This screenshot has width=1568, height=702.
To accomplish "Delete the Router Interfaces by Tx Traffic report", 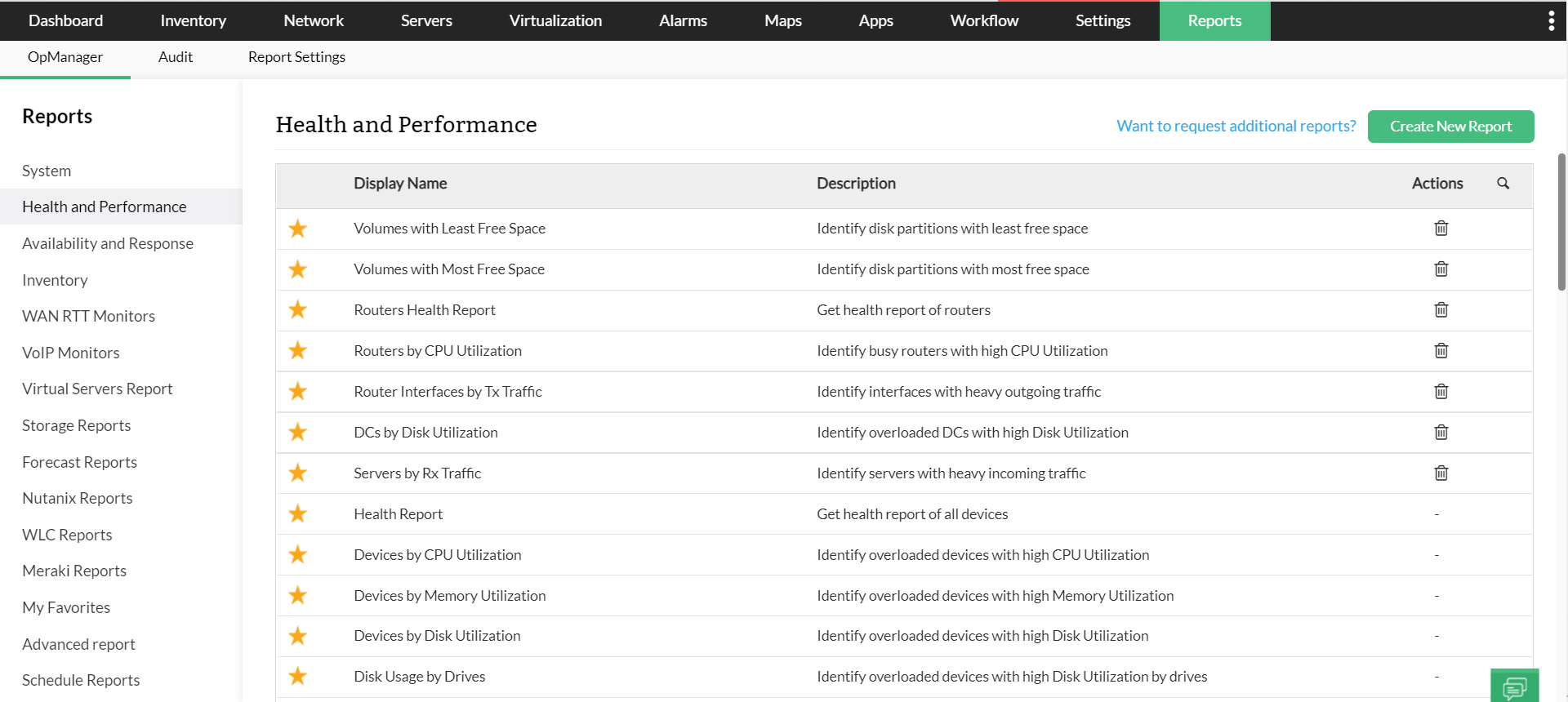I will [1441, 392].
